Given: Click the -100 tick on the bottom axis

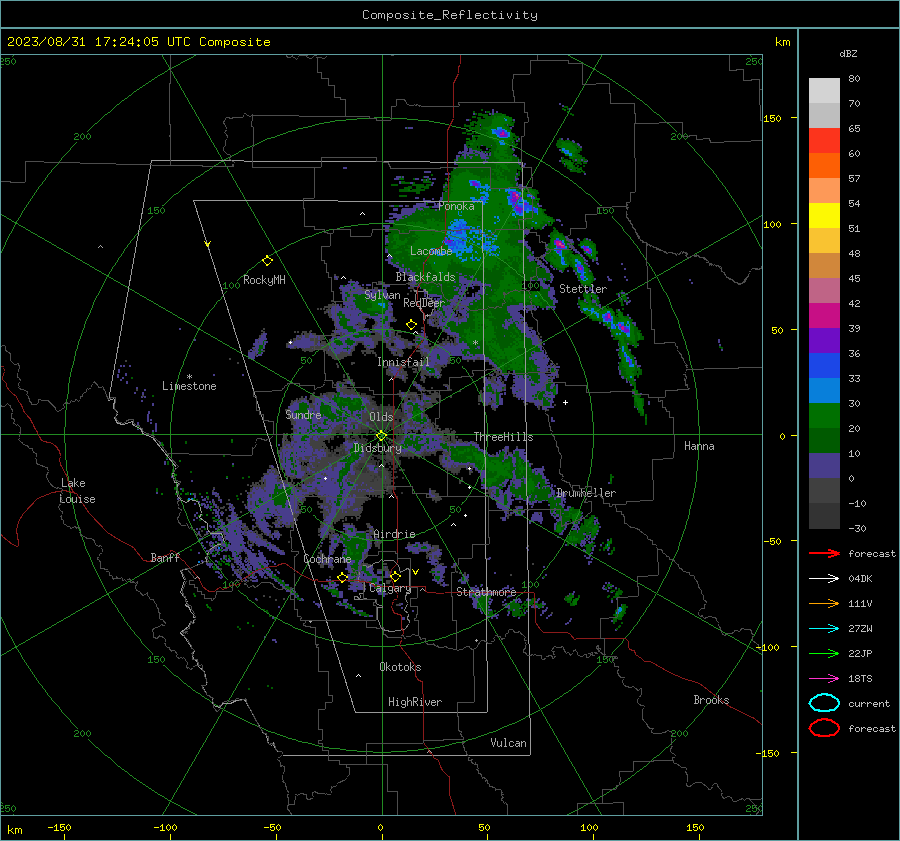Looking at the screenshot, I should point(165,827).
